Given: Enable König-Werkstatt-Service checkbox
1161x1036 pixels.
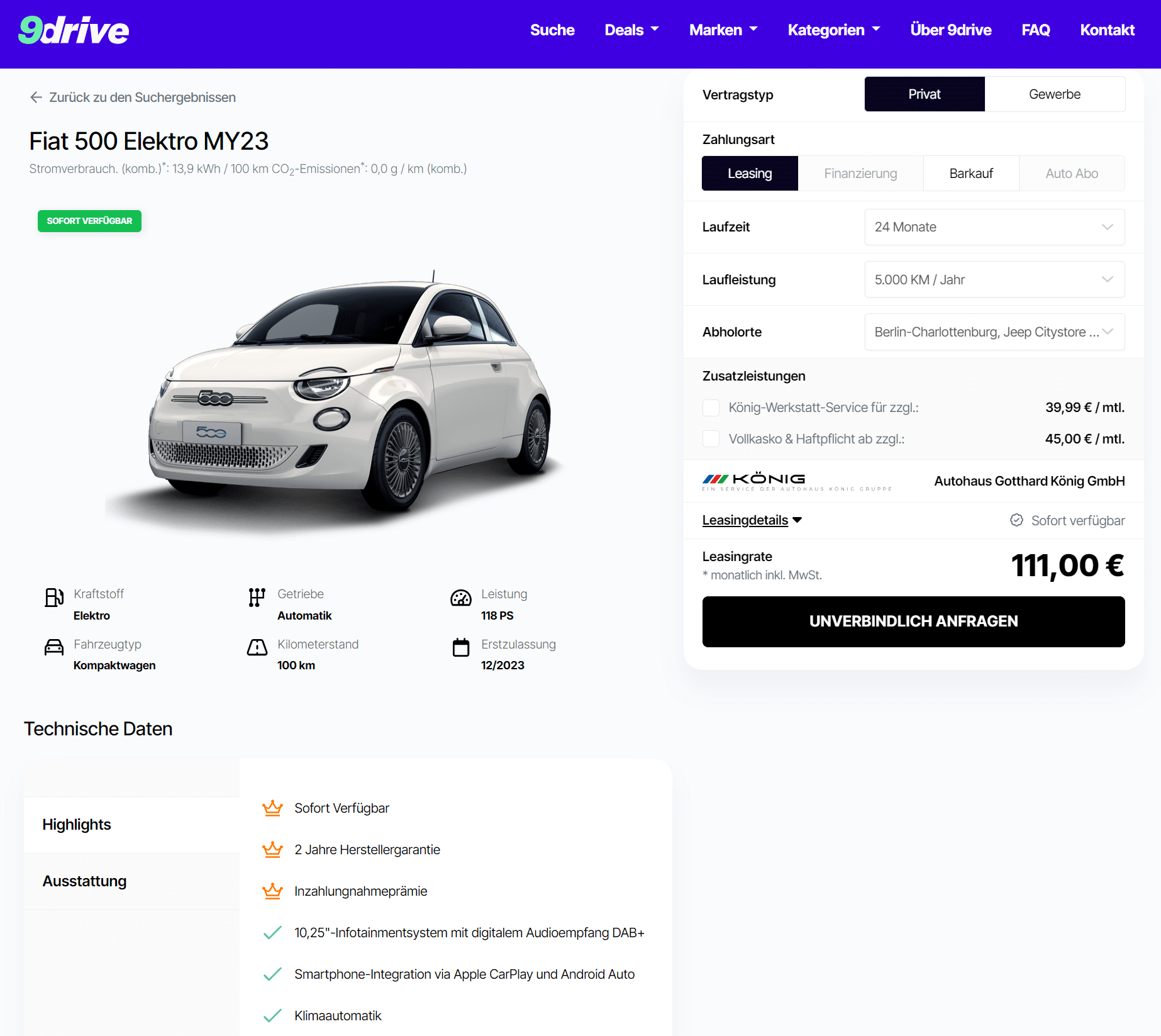Looking at the screenshot, I should (711, 408).
